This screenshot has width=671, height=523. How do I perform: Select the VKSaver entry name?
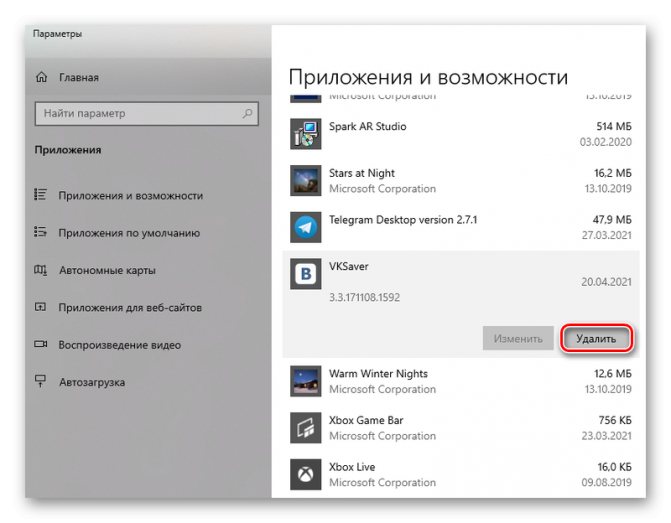click(x=348, y=266)
